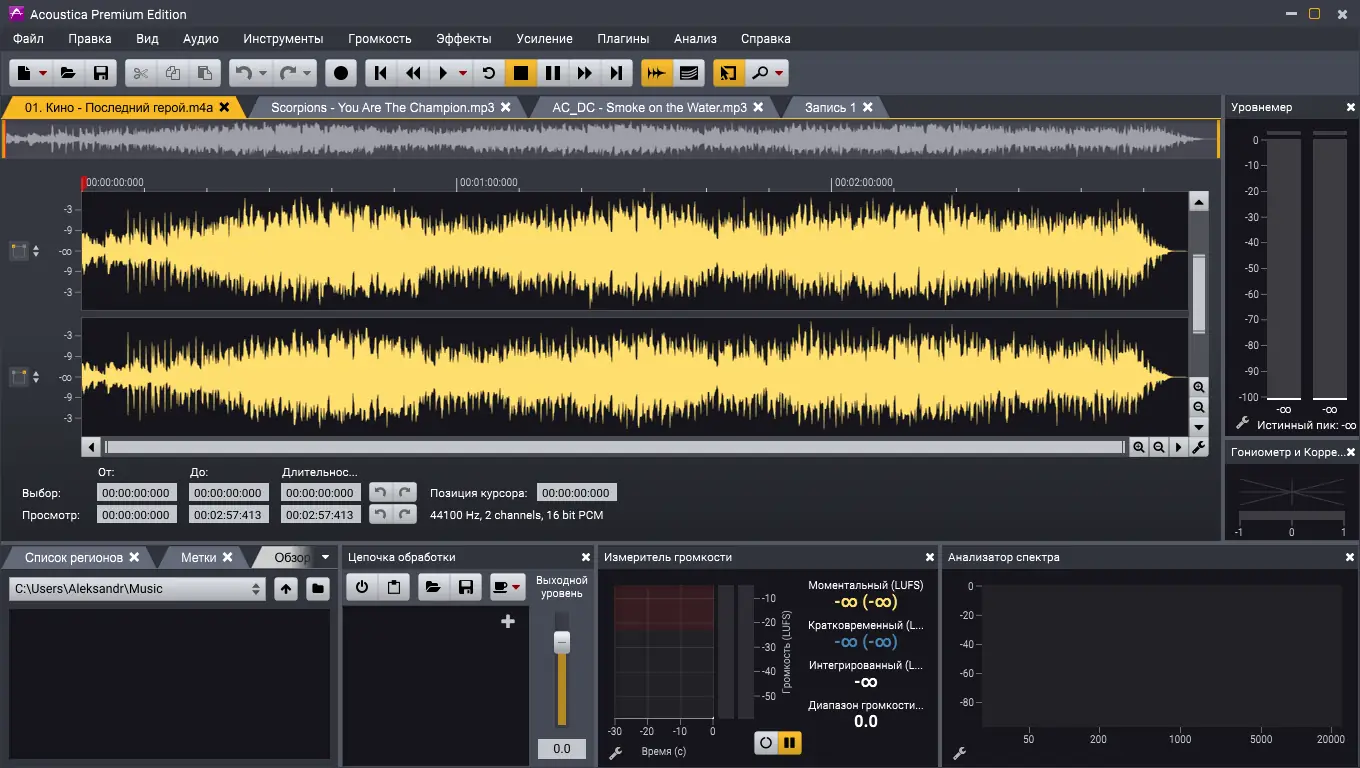Paste into the processing chain

pyautogui.click(x=394, y=588)
